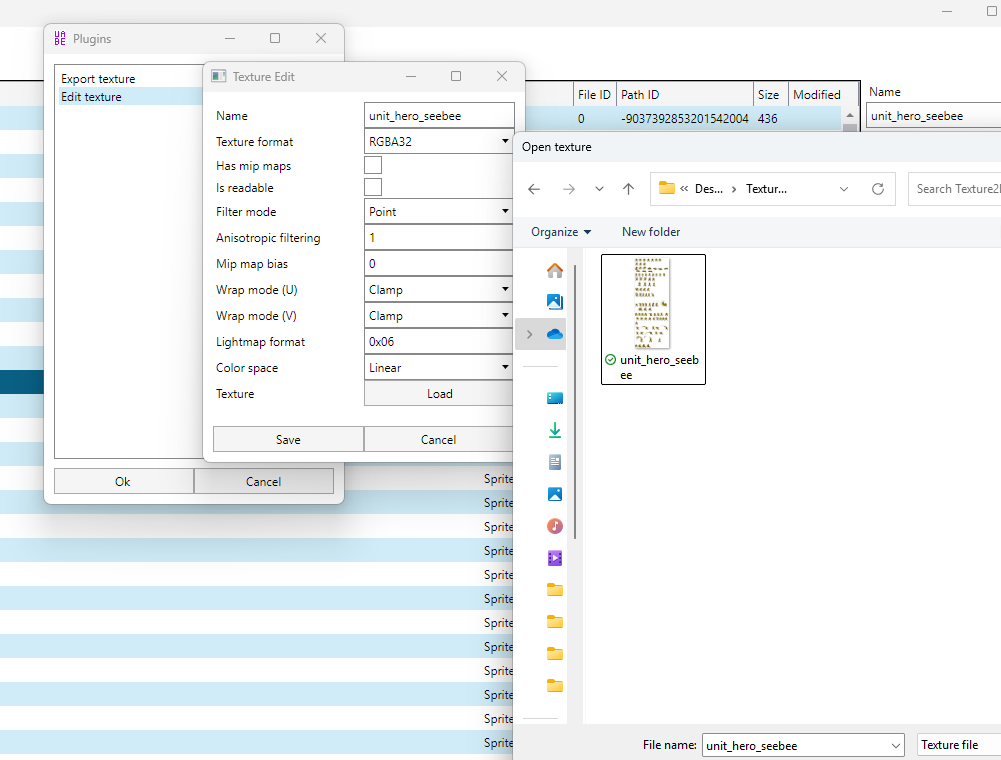This screenshot has width=1001, height=760.
Task: Select the unit_hero_seebee texture thumbnail
Action: (x=653, y=319)
